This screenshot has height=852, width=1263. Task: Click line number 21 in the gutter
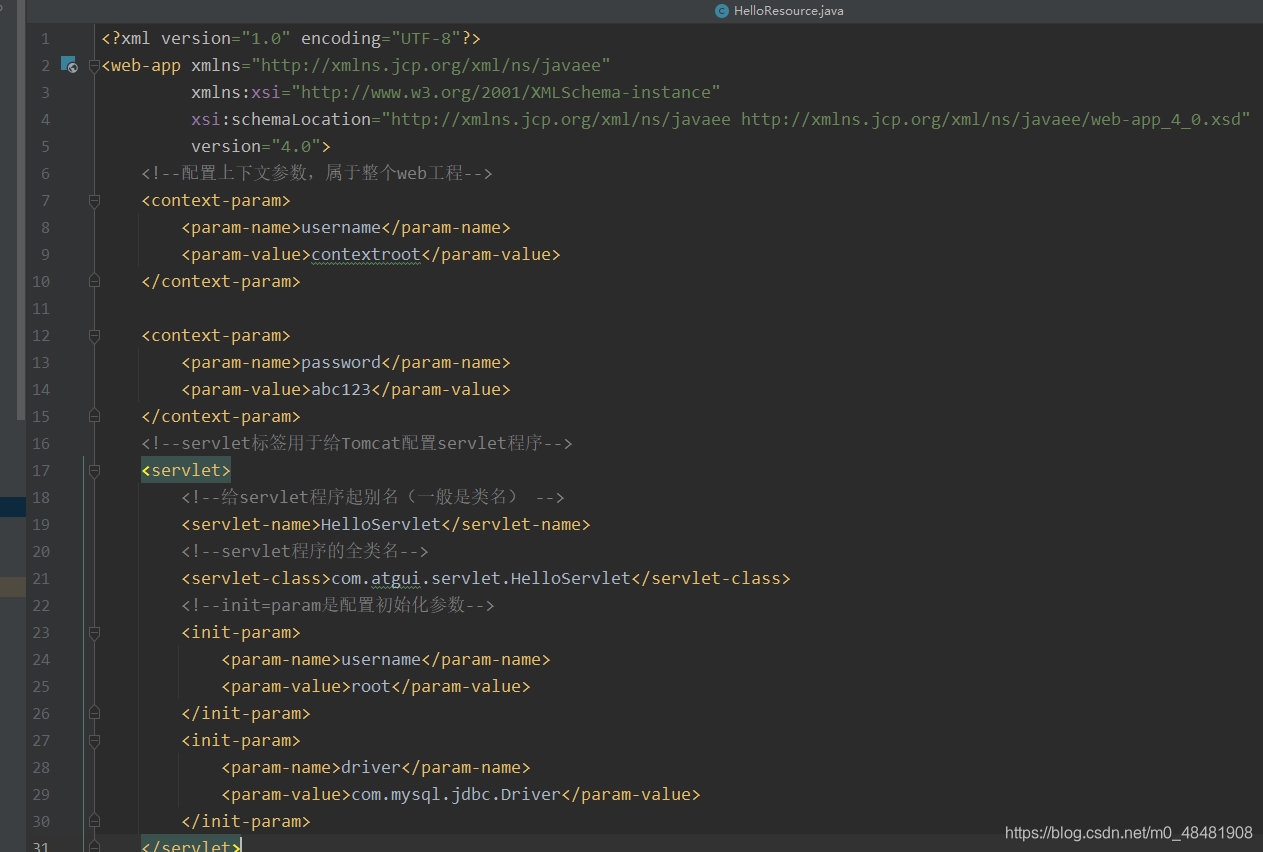pos(41,578)
